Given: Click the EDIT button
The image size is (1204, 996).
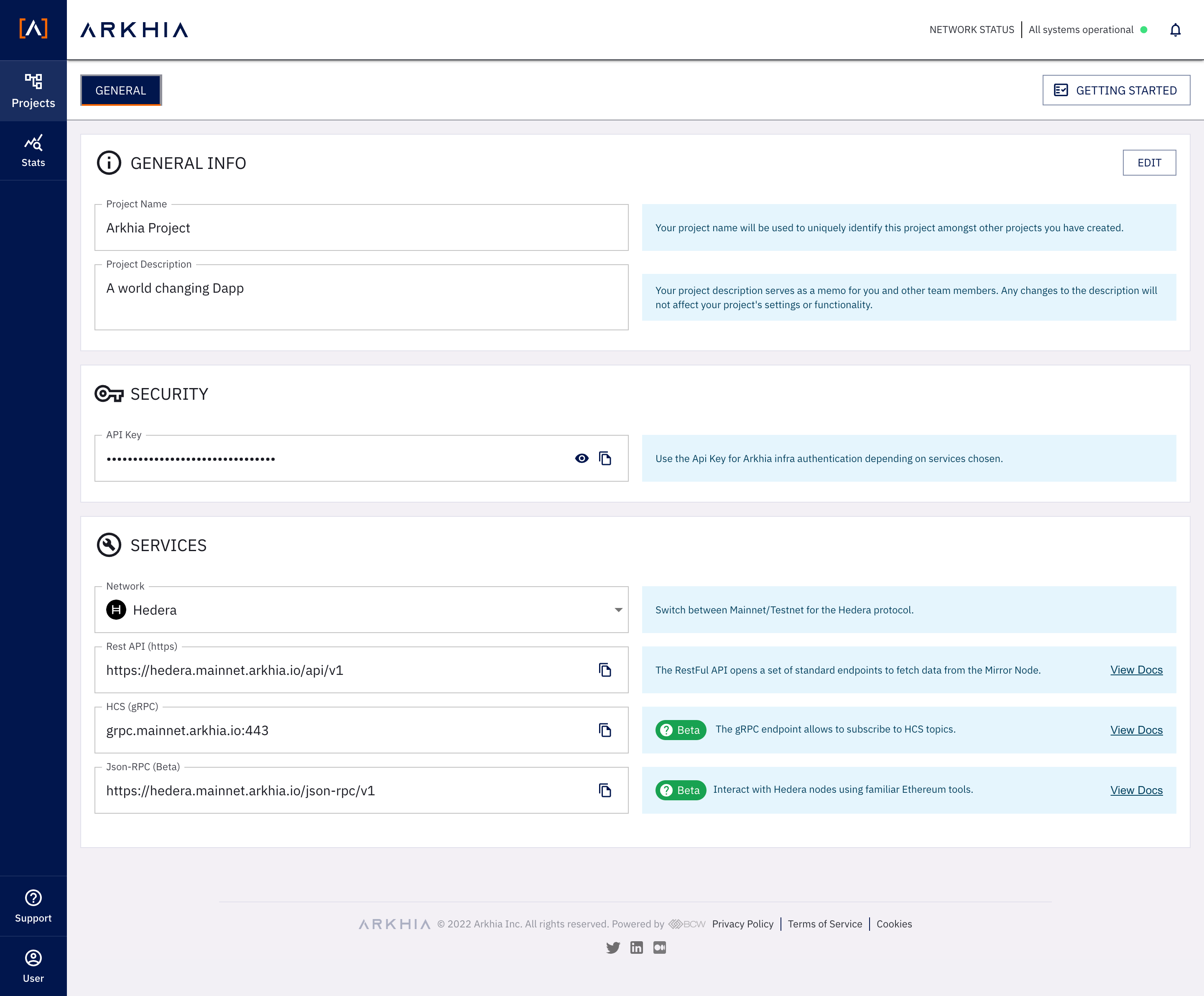Looking at the screenshot, I should pos(1149,163).
